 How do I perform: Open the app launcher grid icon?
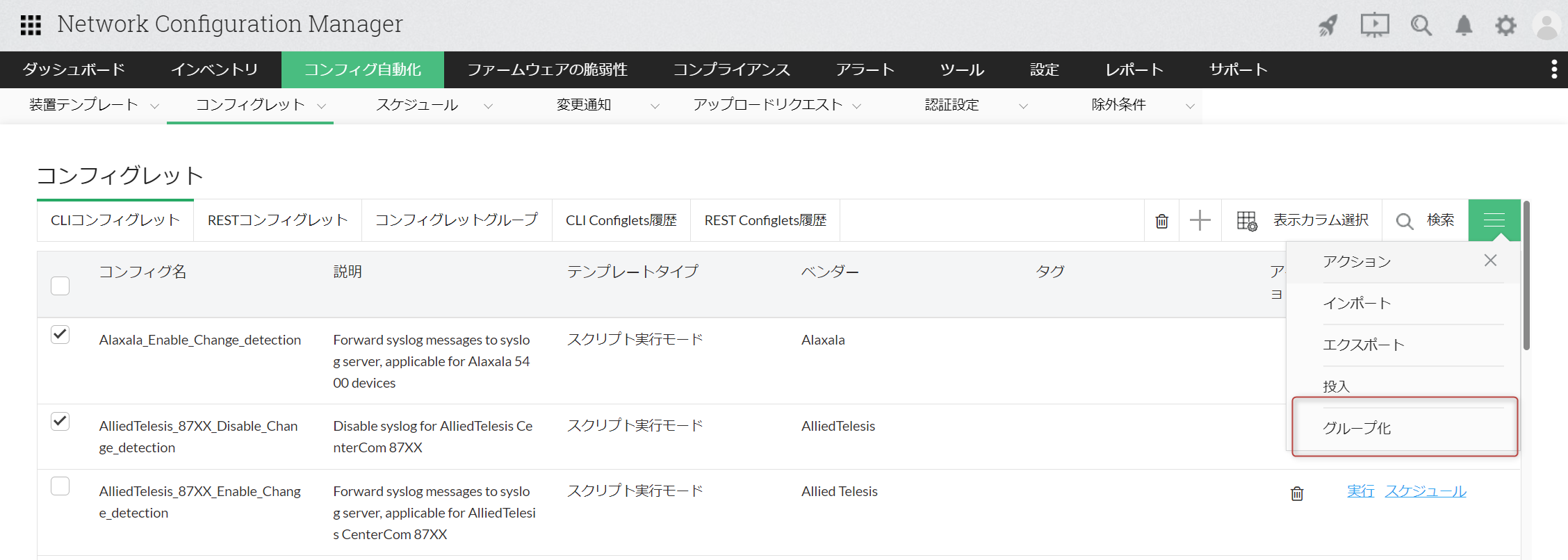(31, 25)
